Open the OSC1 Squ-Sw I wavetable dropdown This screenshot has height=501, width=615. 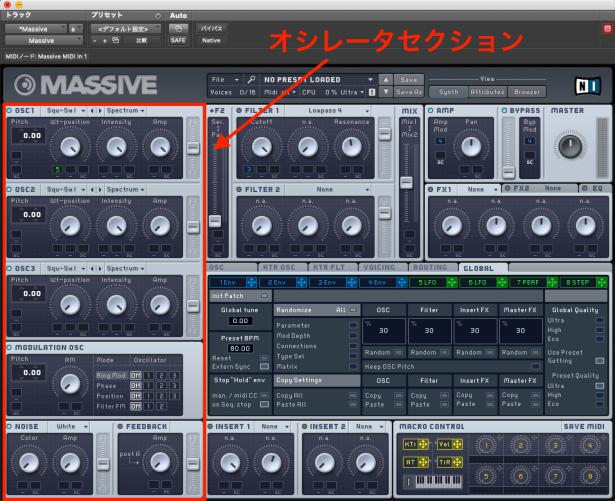pos(60,109)
